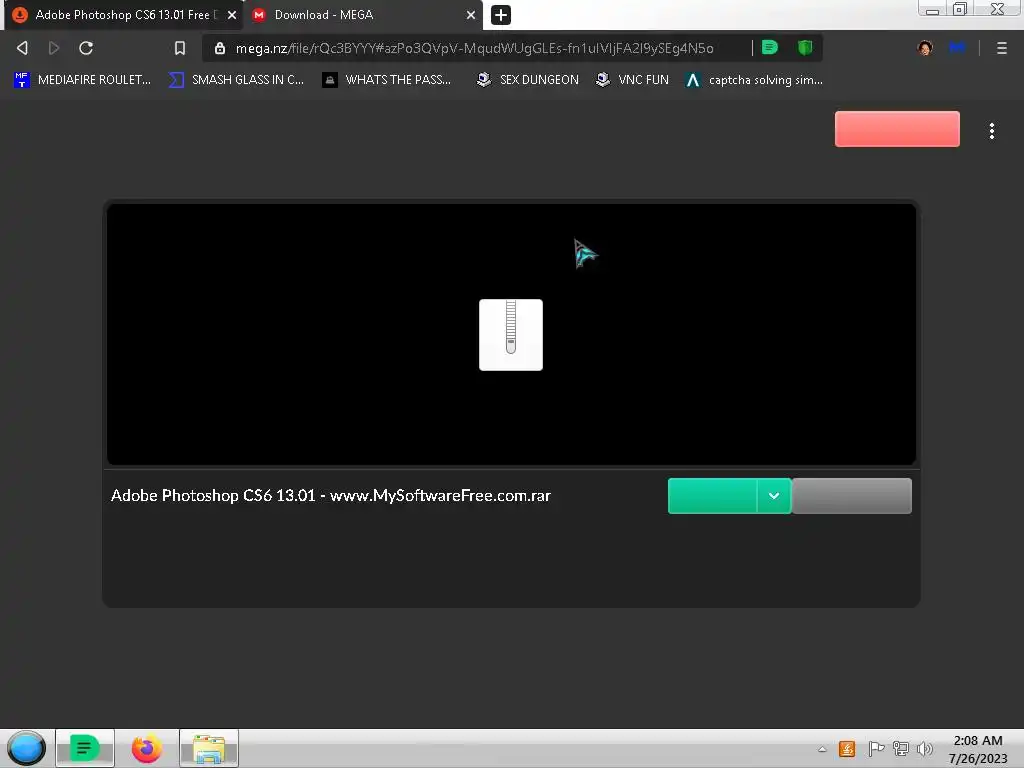Click the orange Java tray icon
Screen dimensions: 1024x768
(847, 749)
